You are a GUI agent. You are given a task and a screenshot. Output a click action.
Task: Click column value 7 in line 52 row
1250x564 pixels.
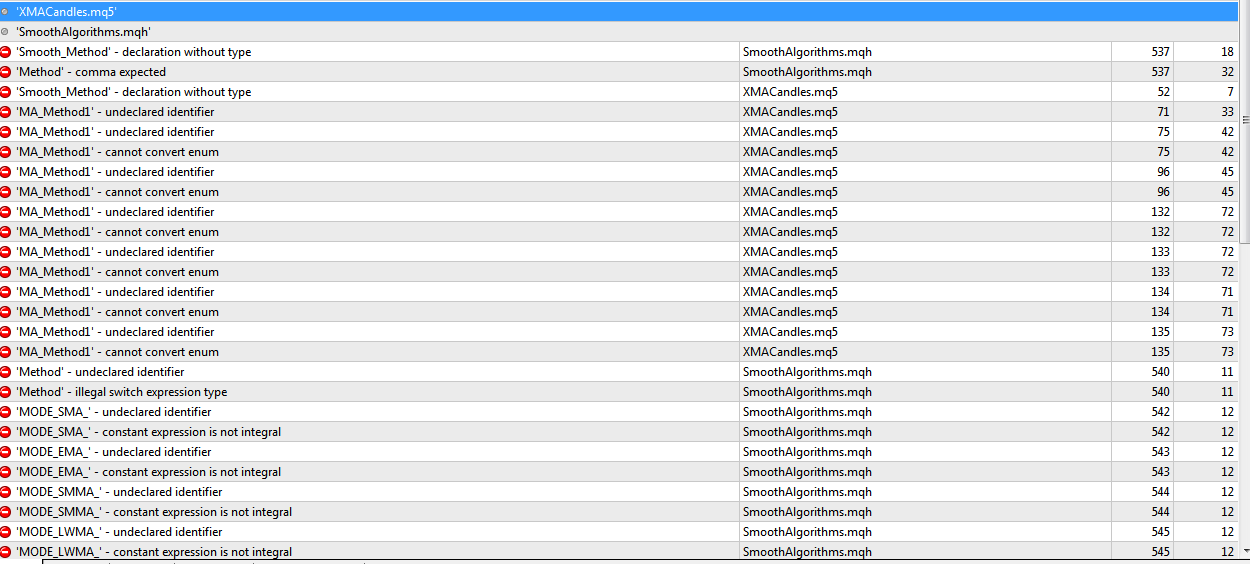(1230, 91)
